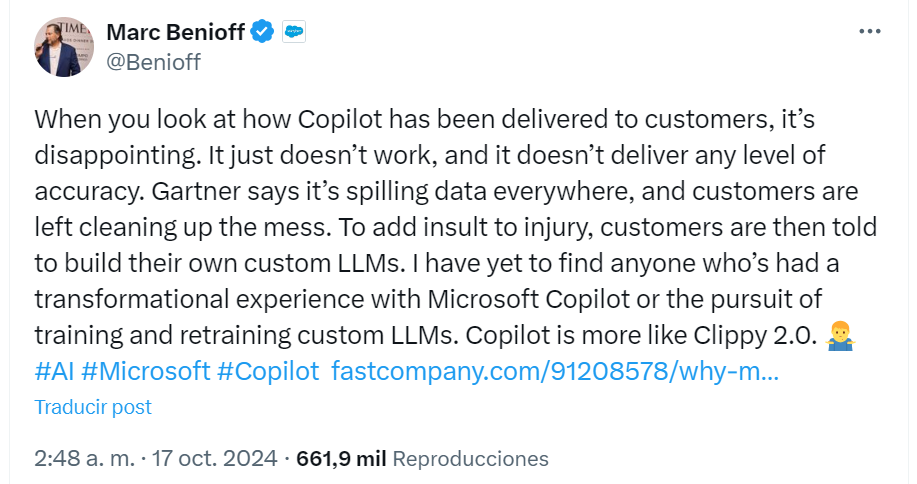917x484 pixels.
Task: Open the #Copilot hashtag
Action: coord(267,370)
